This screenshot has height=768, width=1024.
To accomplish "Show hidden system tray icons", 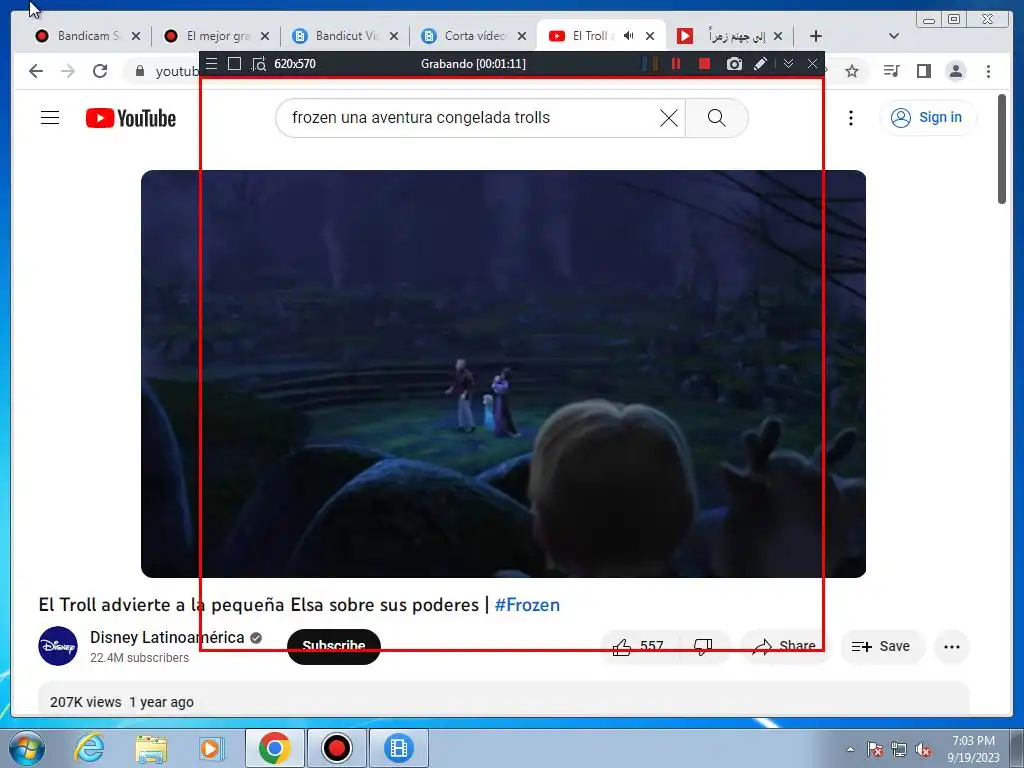I will 850,749.
